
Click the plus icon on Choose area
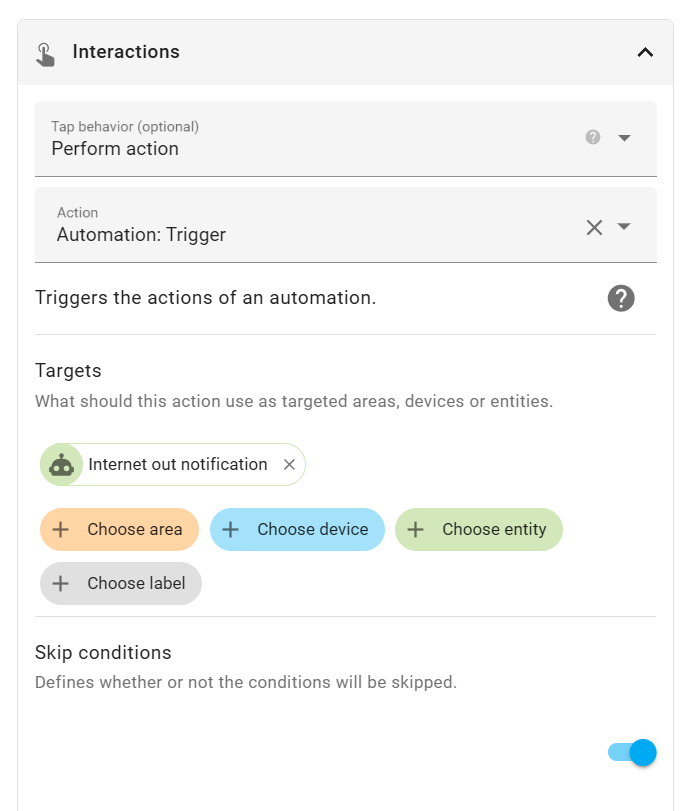pos(61,529)
